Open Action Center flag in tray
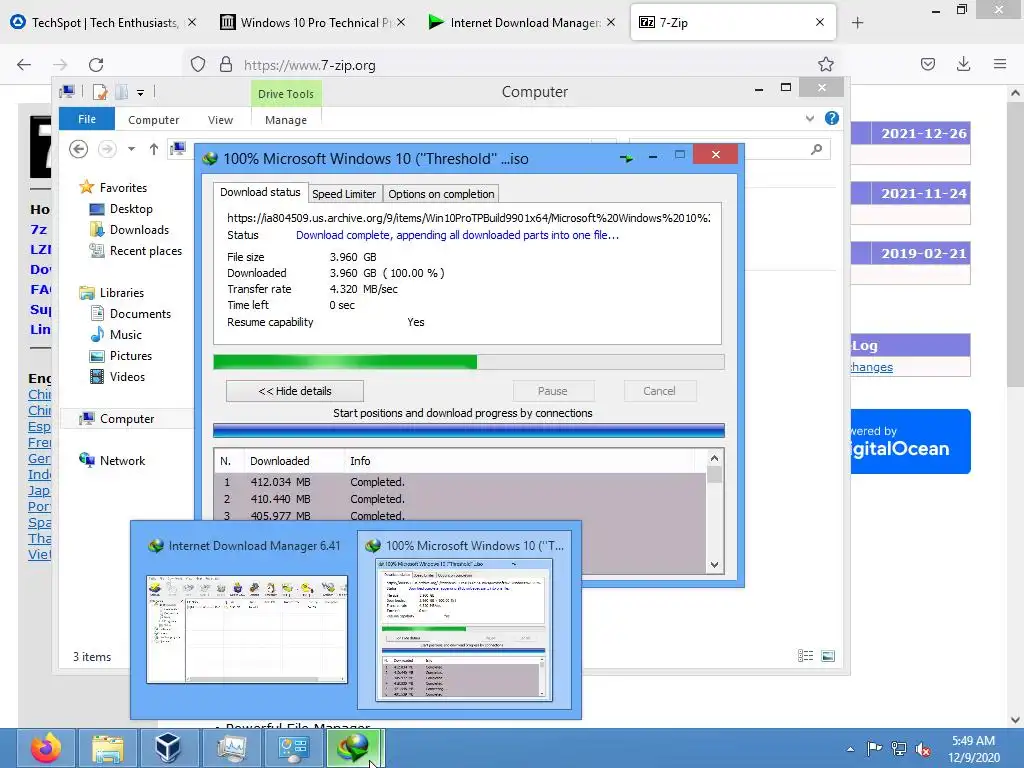 [874, 748]
